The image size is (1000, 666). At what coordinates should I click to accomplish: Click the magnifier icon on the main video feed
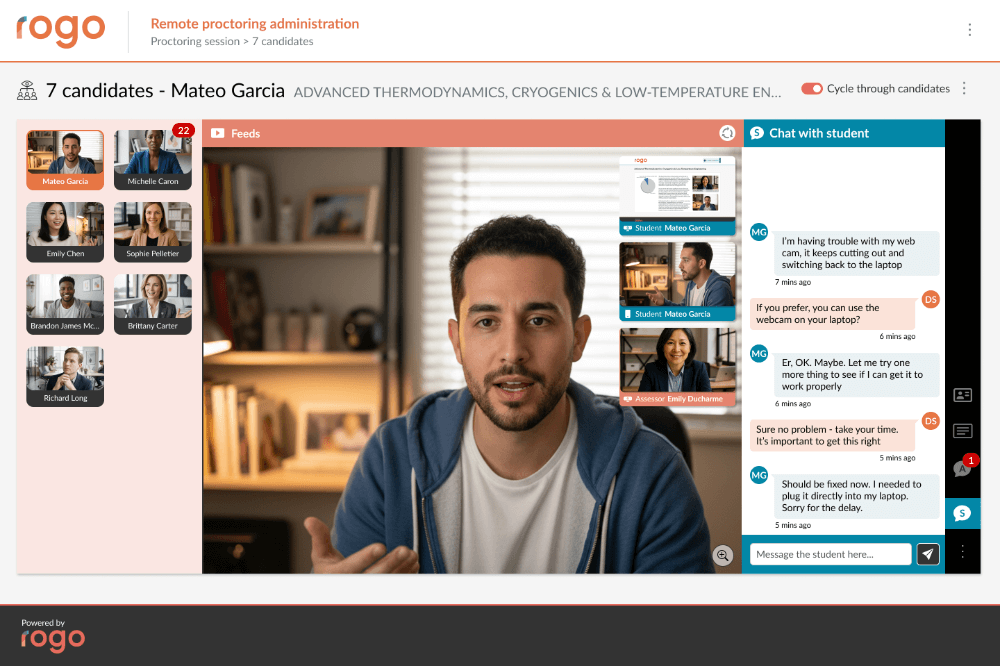point(723,555)
